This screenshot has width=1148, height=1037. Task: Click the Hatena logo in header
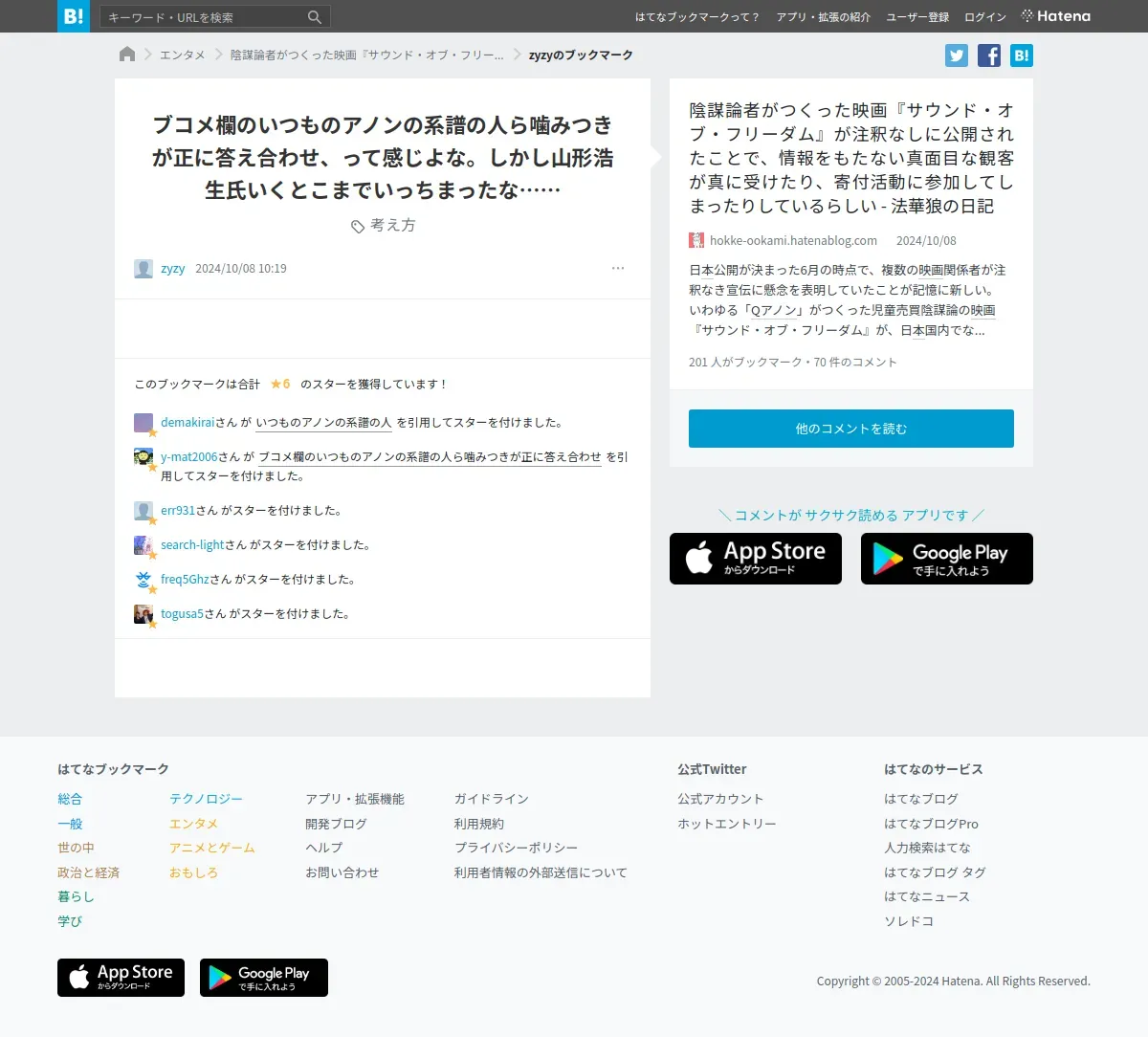1055,16
